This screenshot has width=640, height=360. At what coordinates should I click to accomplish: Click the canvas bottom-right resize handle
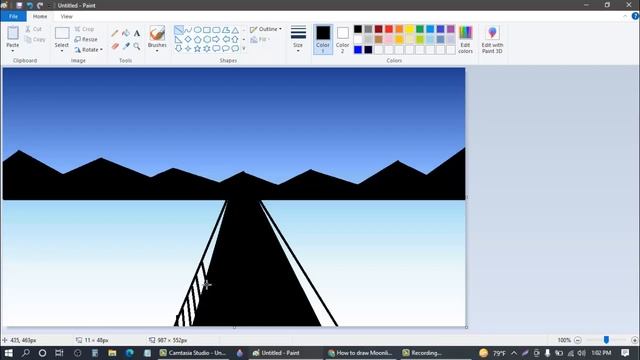tap(467, 327)
